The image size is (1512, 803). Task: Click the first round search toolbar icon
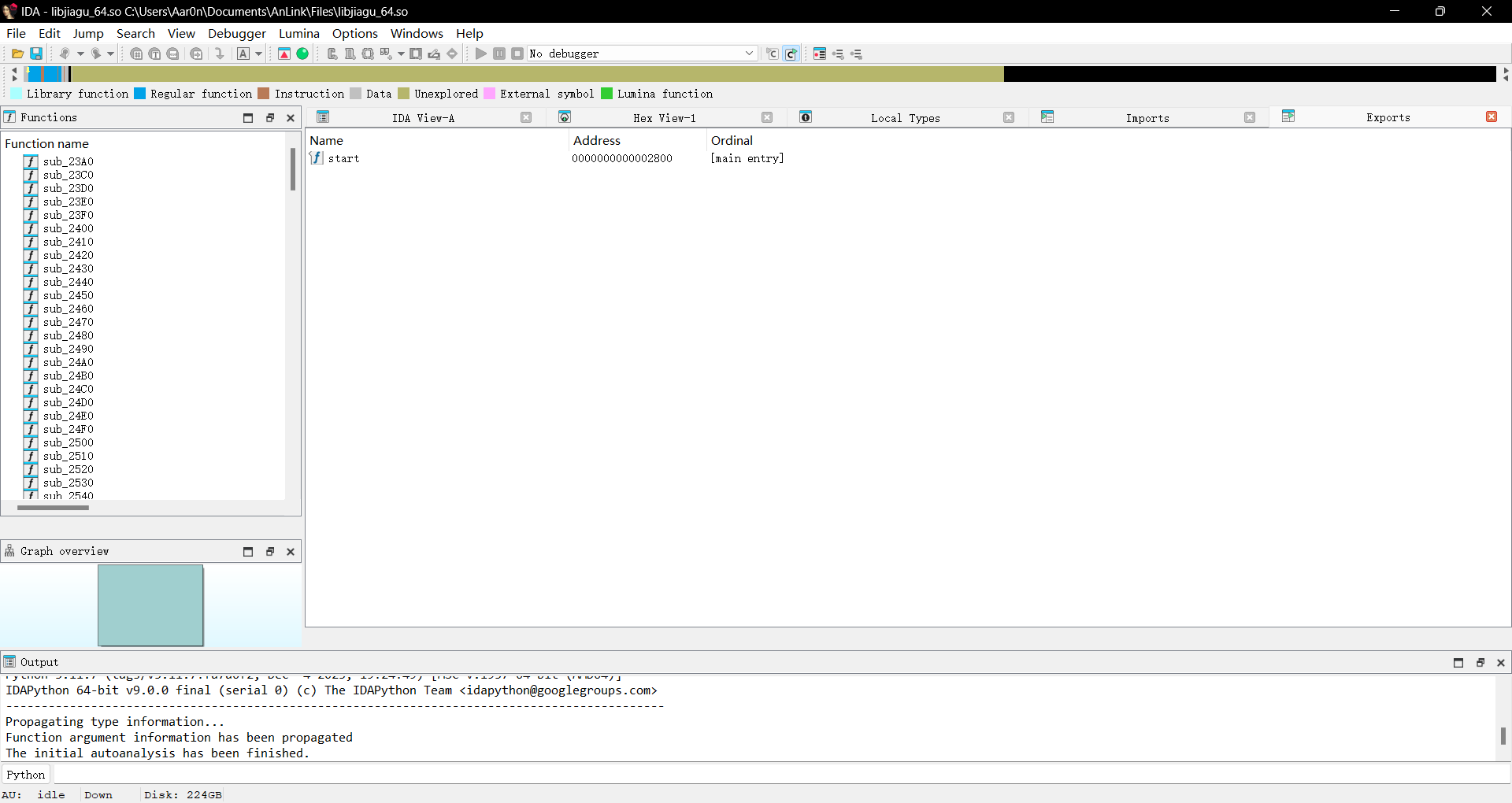pyautogui.click(x=136, y=54)
